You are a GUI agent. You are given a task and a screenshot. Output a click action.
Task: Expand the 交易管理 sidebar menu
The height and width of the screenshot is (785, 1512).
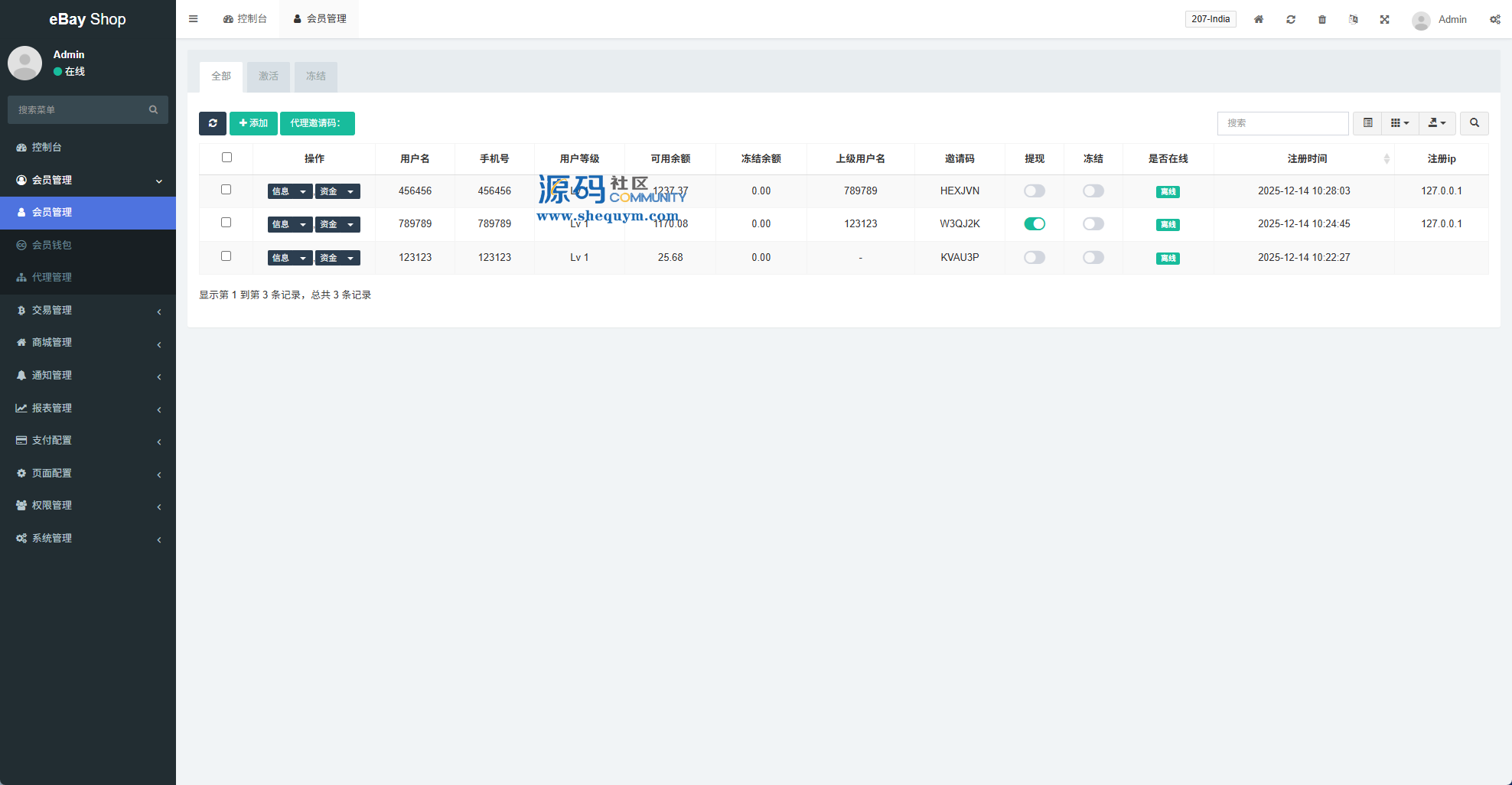tap(88, 311)
